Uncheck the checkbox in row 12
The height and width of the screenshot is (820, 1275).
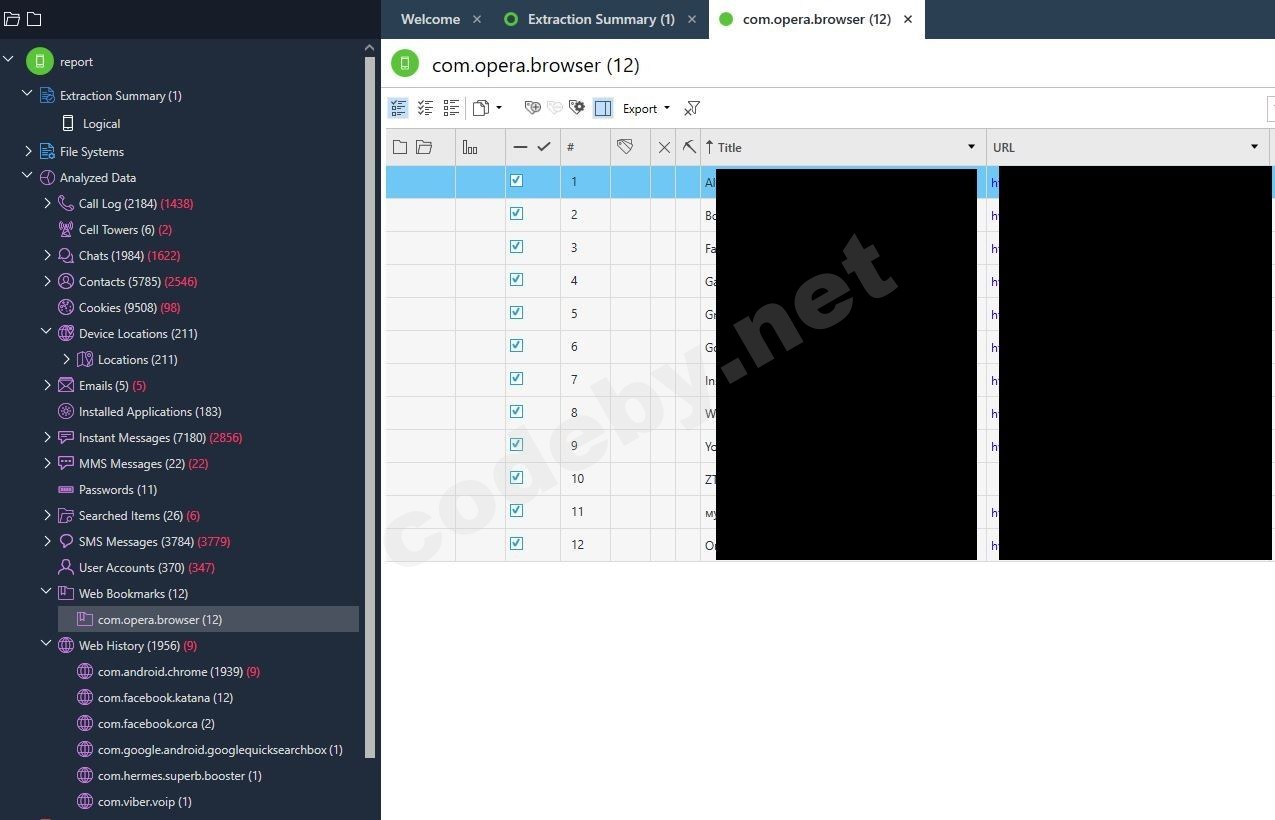[517, 544]
